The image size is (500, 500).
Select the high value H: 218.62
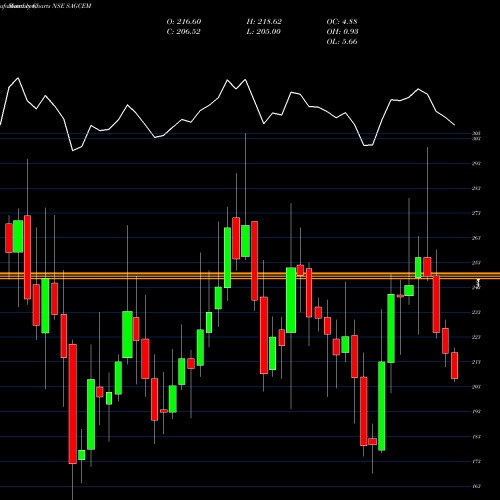click(x=264, y=22)
